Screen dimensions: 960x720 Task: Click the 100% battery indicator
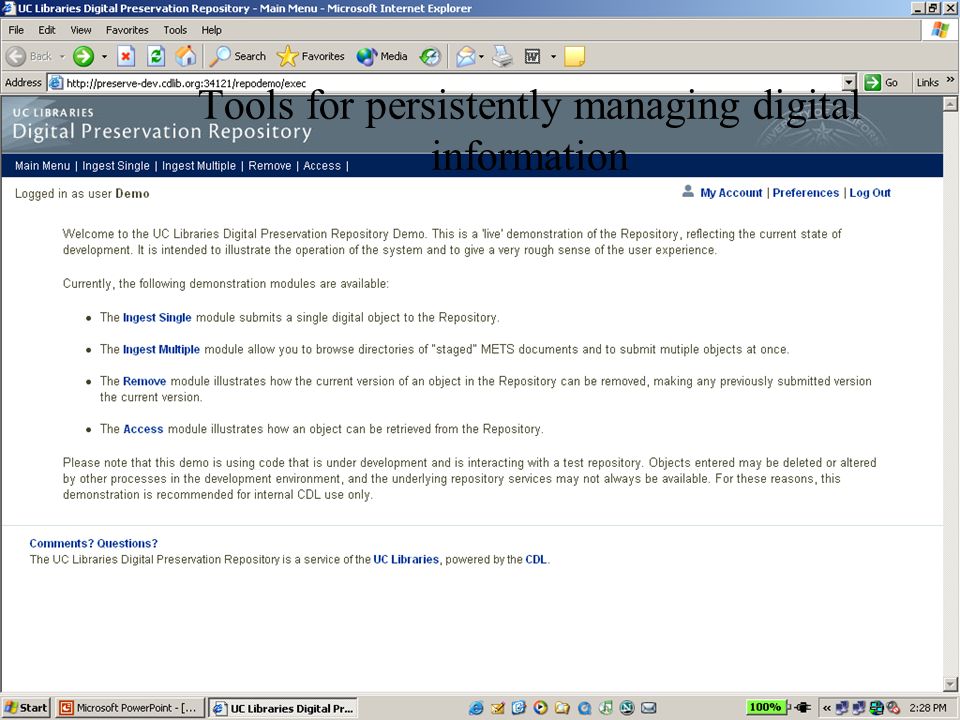[765, 707]
